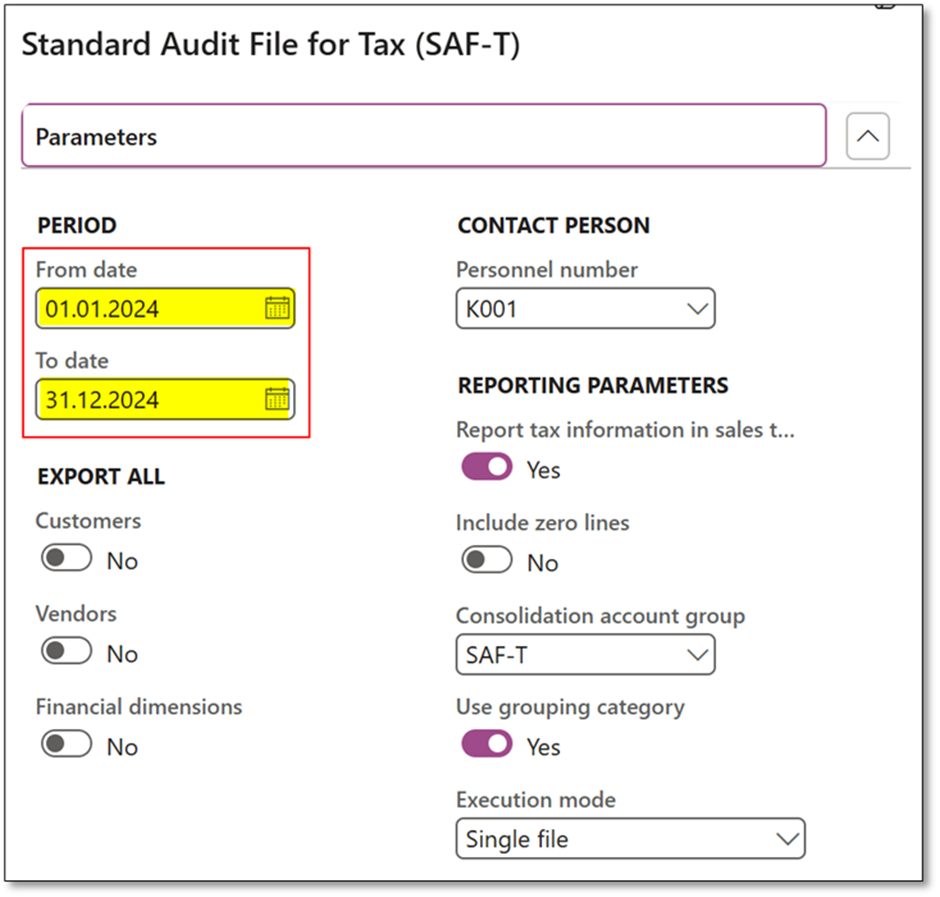This screenshot has height=897, width=940.
Task: Enable the Customers export toggle
Action: 65,557
